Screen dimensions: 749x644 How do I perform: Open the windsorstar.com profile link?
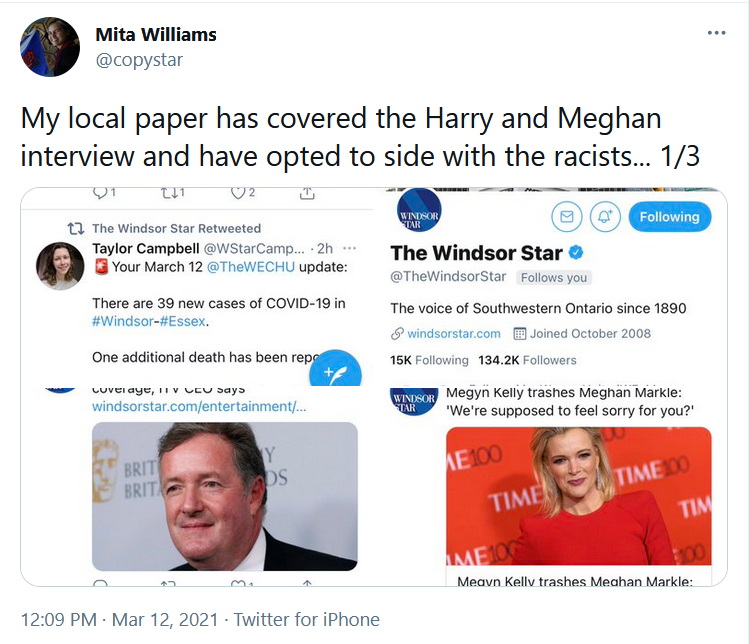click(x=454, y=333)
